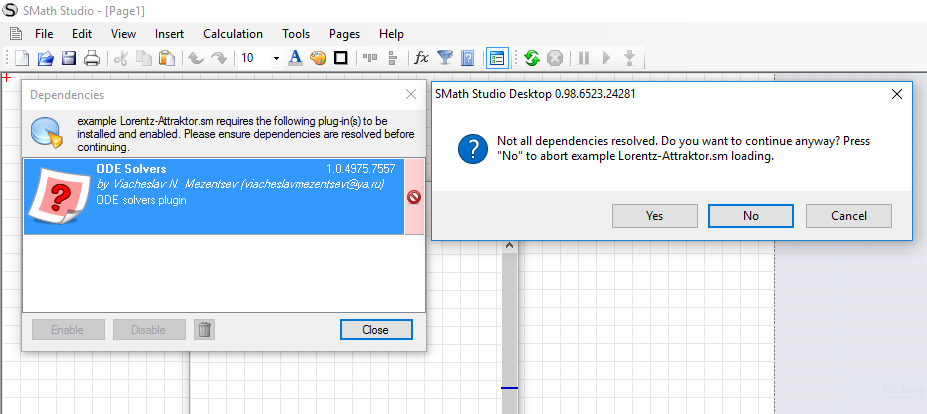Expand the font size dropdown
The image size is (927, 414).
(x=276, y=58)
